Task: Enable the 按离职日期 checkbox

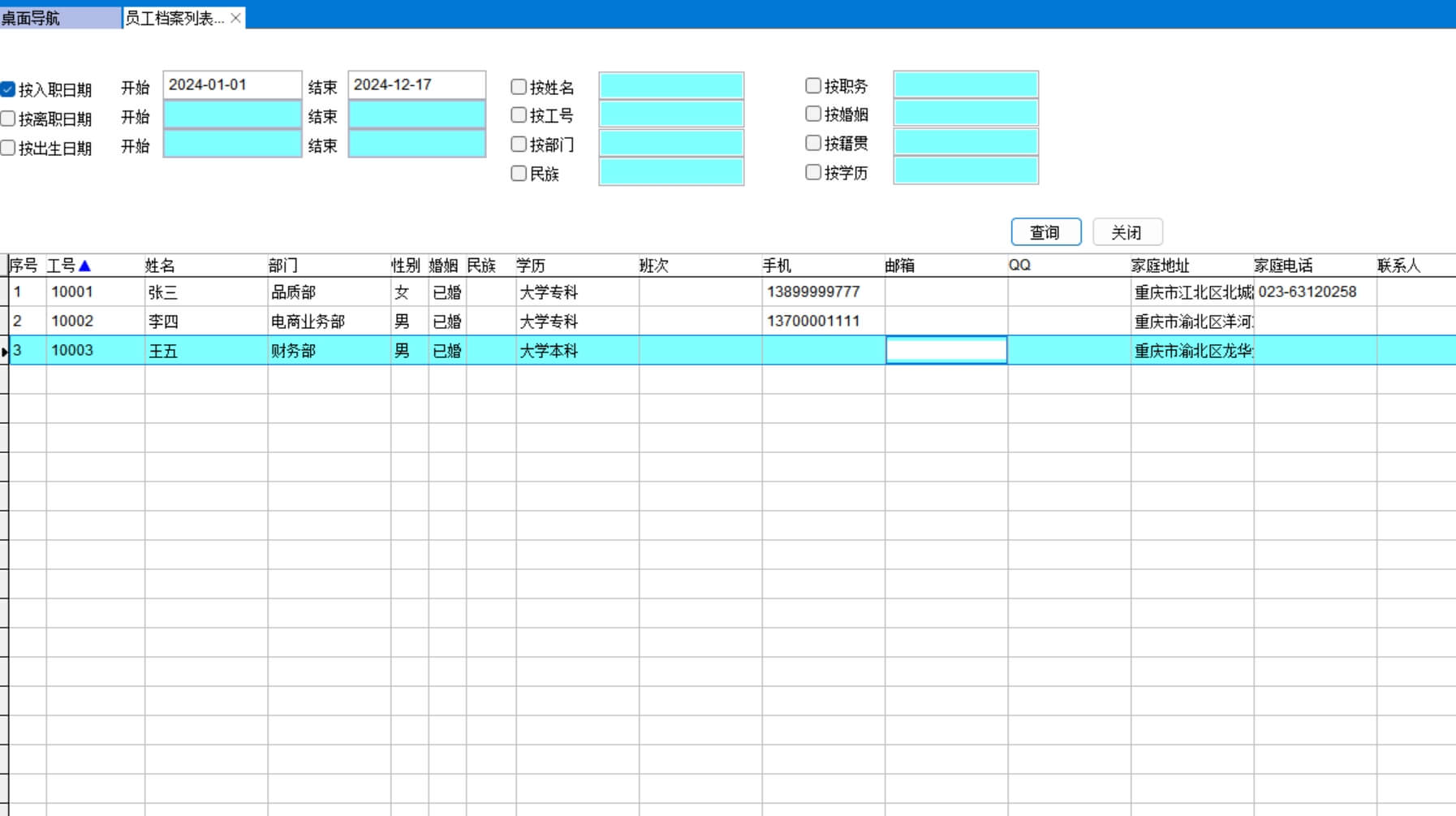Action: 8,119
